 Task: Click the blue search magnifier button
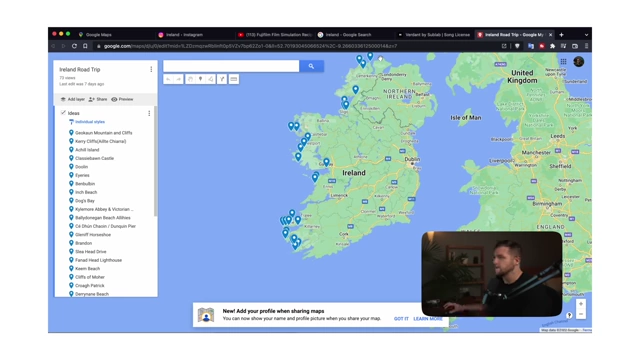pos(311,66)
